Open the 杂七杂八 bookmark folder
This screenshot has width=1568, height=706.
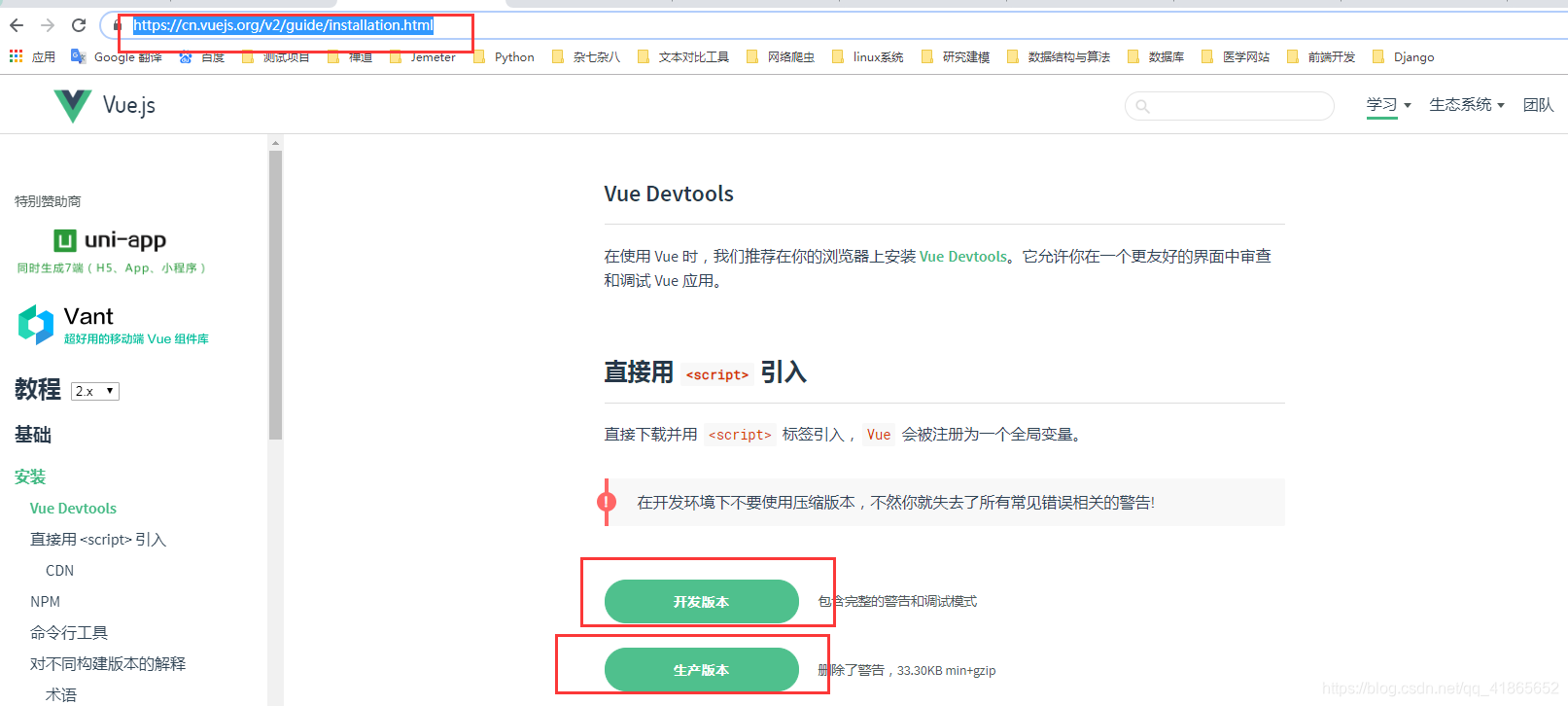[585, 57]
